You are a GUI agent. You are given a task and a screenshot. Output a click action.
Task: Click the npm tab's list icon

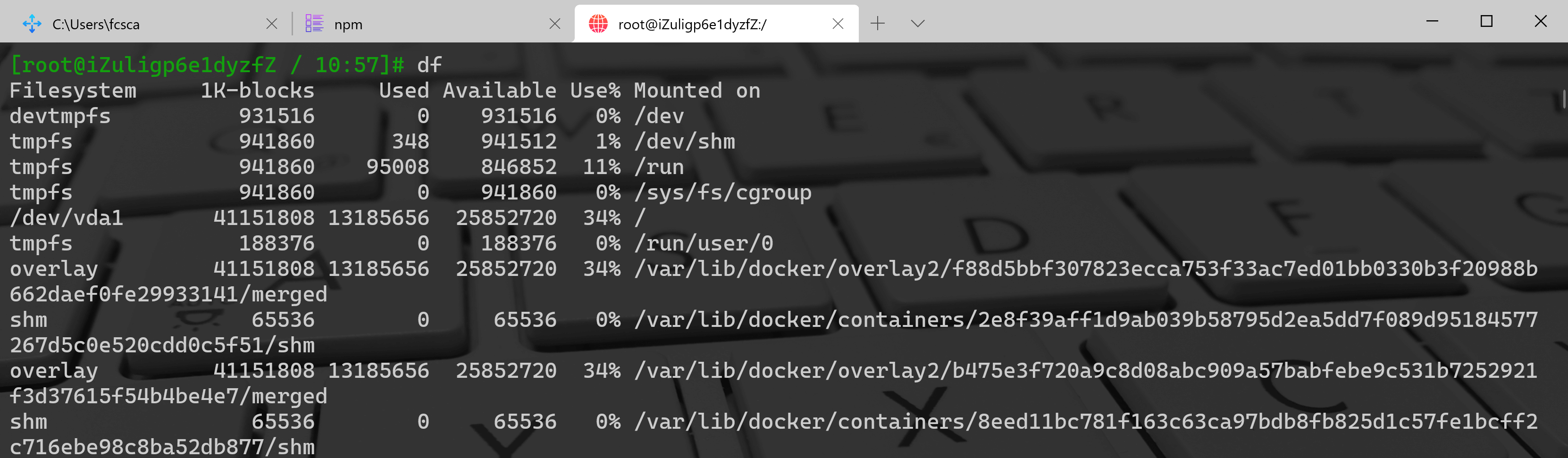314,24
